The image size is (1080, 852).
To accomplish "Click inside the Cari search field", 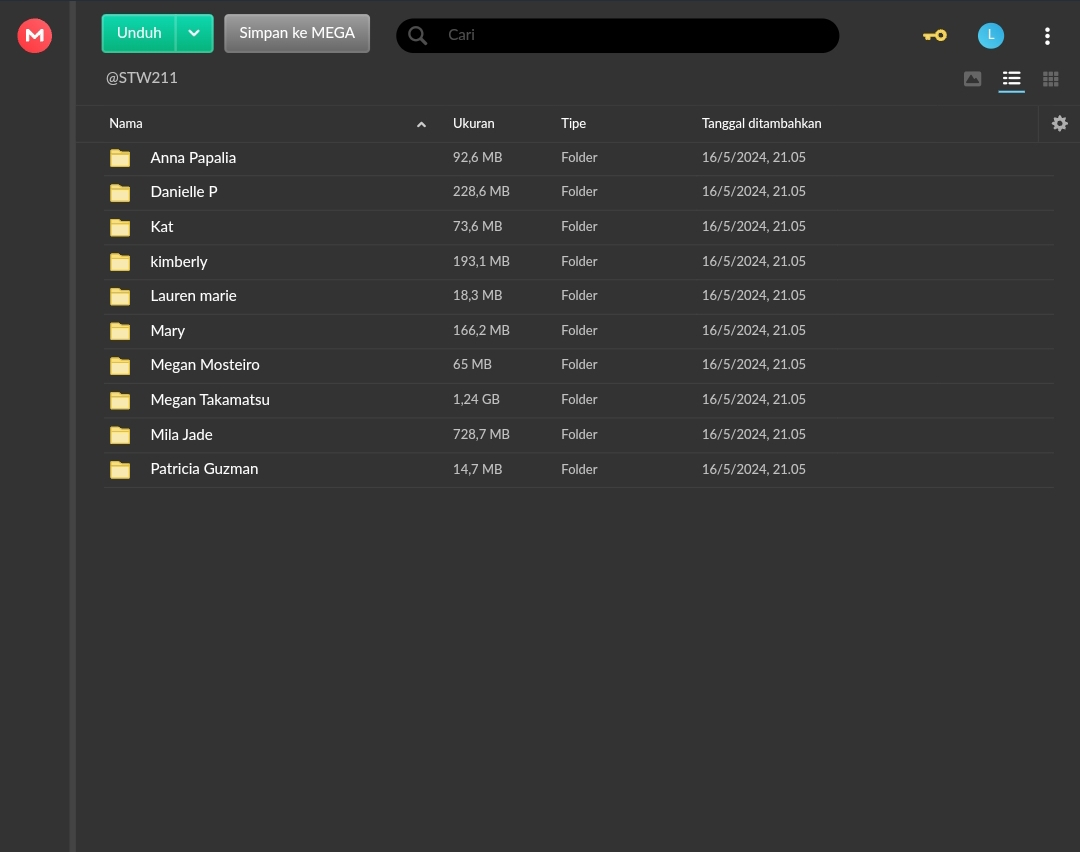I will pyautogui.click(x=630, y=36).
